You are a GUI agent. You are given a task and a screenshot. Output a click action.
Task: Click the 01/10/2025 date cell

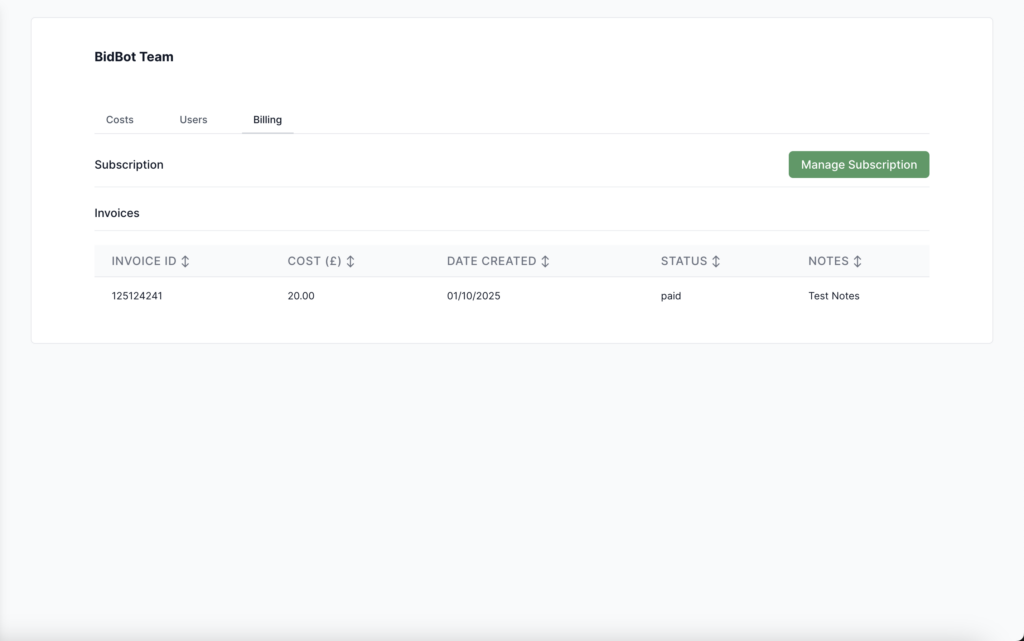(474, 296)
